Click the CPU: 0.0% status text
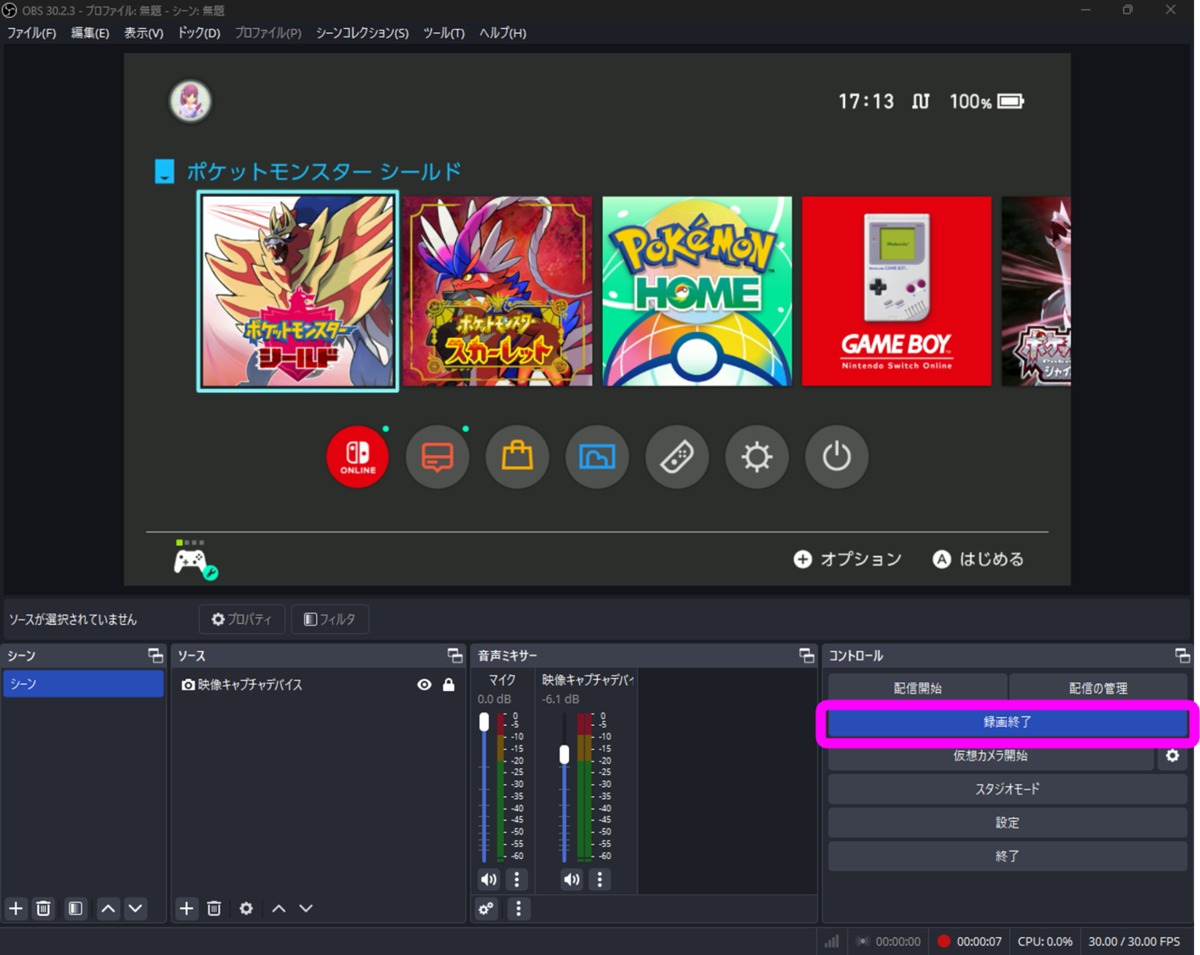The width and height of the screenshot is (1200, 955). tap(1045, 941)
